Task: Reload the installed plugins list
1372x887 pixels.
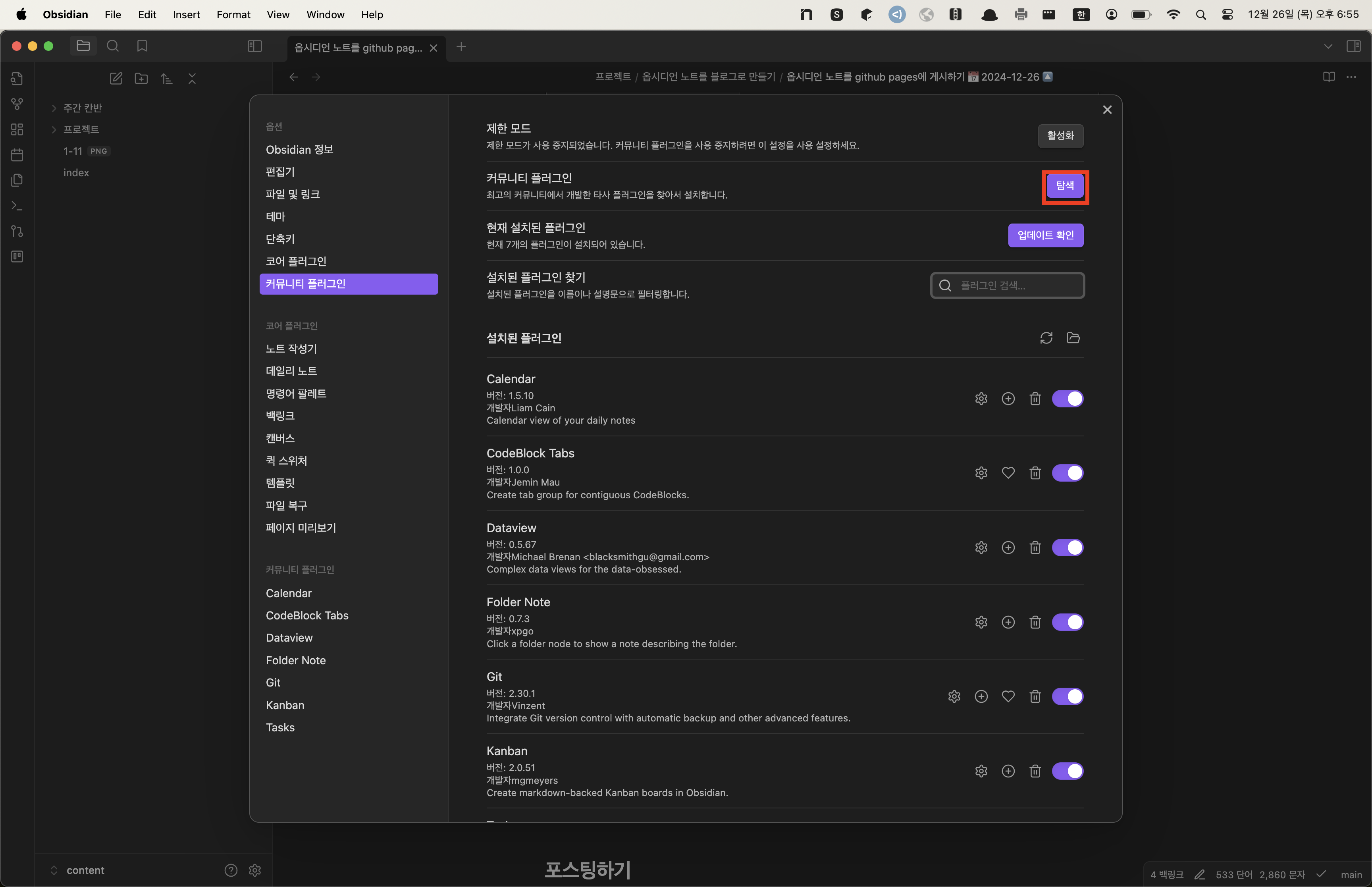Action: point(1046,338)
